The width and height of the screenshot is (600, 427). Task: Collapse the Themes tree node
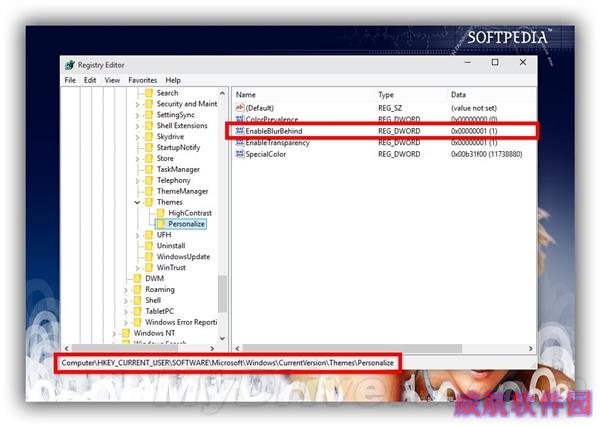tap(137, 202)
